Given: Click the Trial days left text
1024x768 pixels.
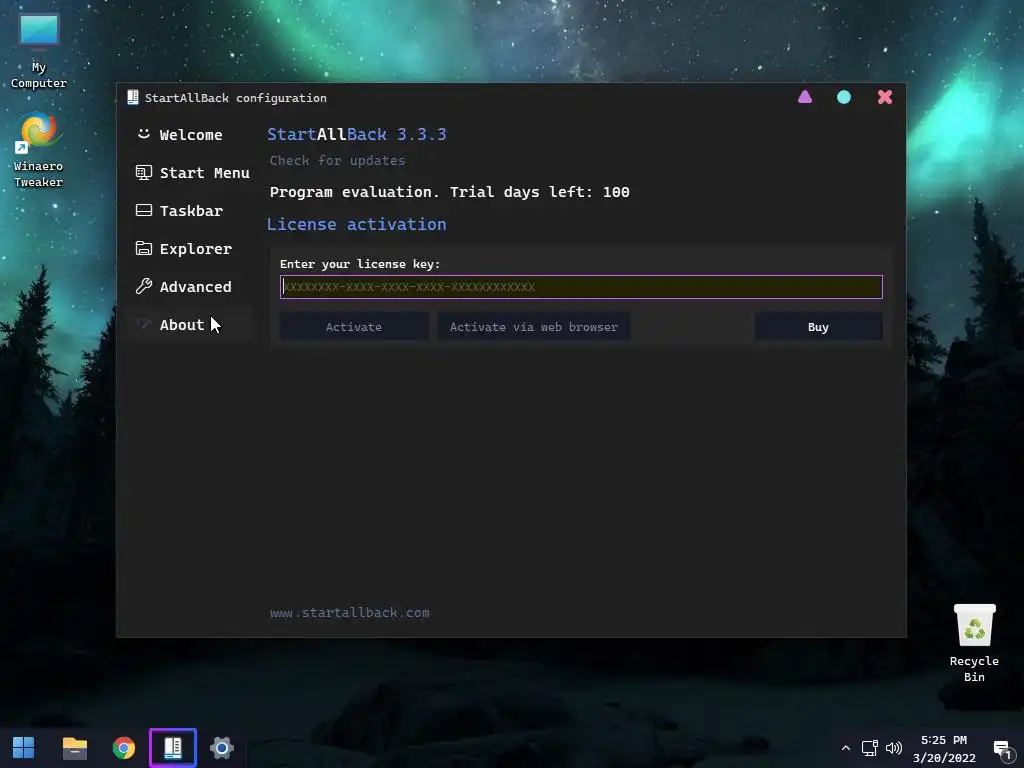Looking at the screenshot, I should [x=539, y=192].
